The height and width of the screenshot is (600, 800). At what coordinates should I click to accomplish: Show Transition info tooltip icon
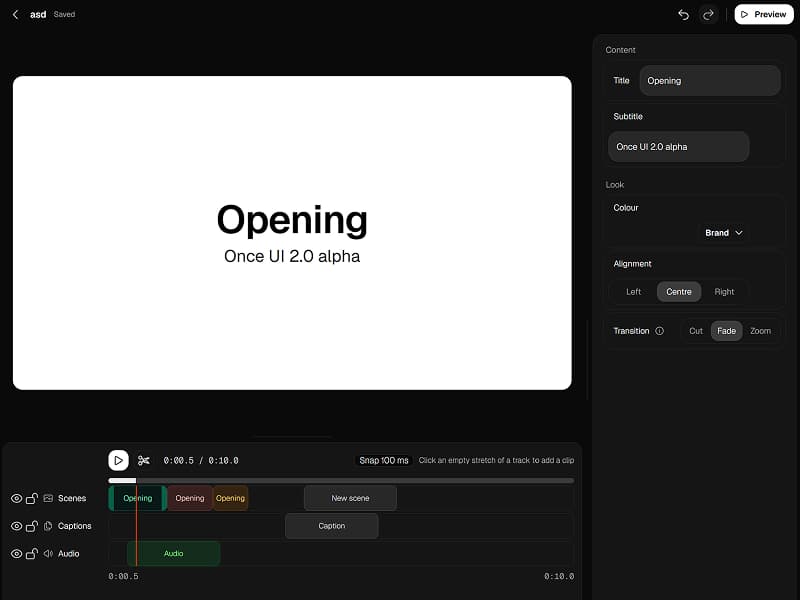click(x=659, y=331)
